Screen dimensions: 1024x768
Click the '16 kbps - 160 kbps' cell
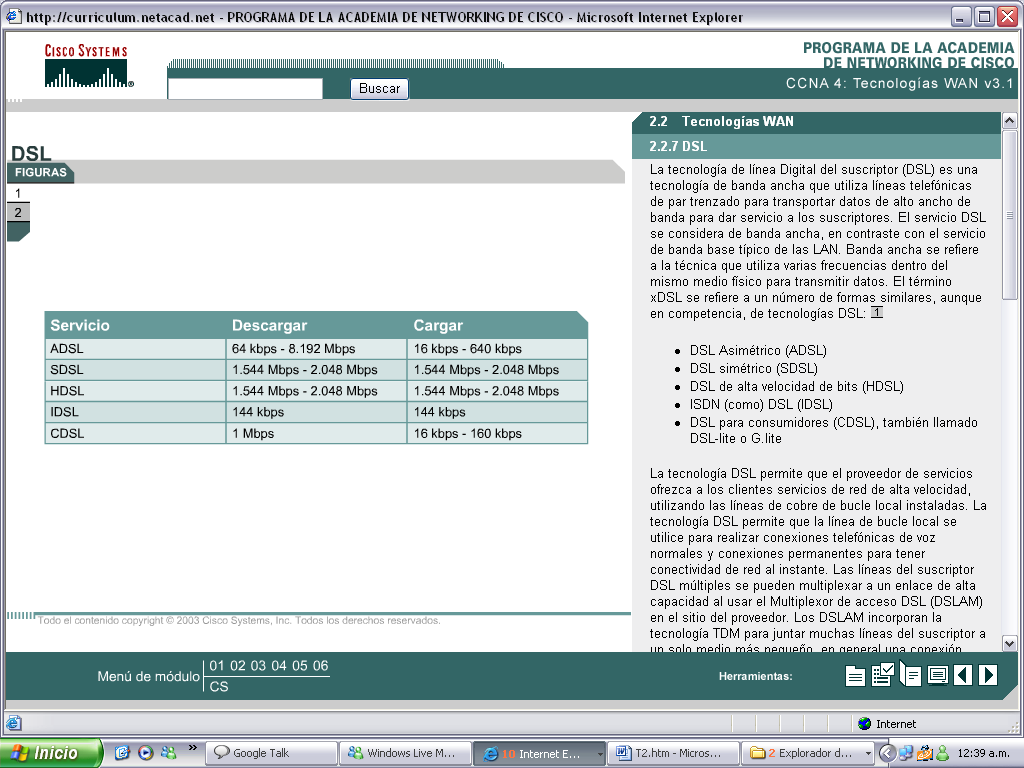point(498,434)
